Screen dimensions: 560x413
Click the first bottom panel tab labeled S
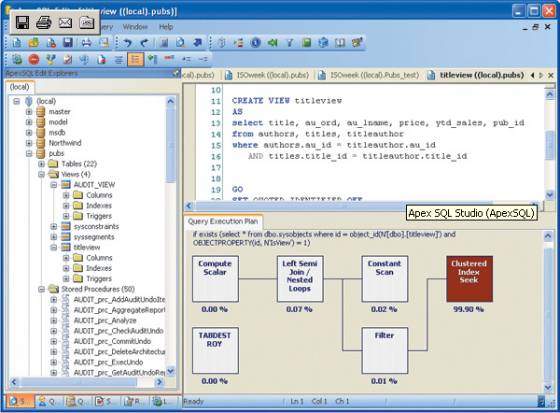[20, 402]
